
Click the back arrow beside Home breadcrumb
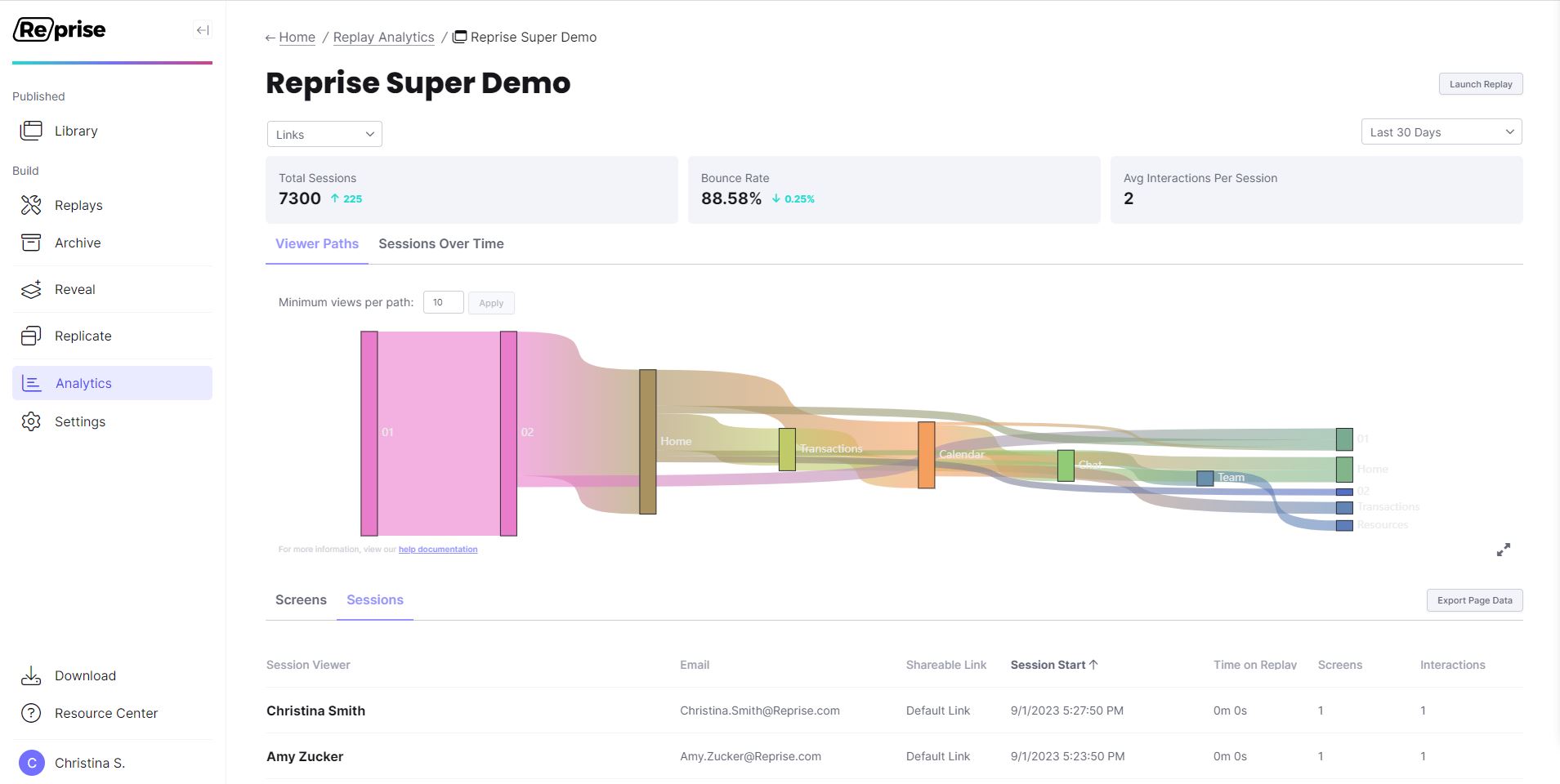[x=270, y=38]
